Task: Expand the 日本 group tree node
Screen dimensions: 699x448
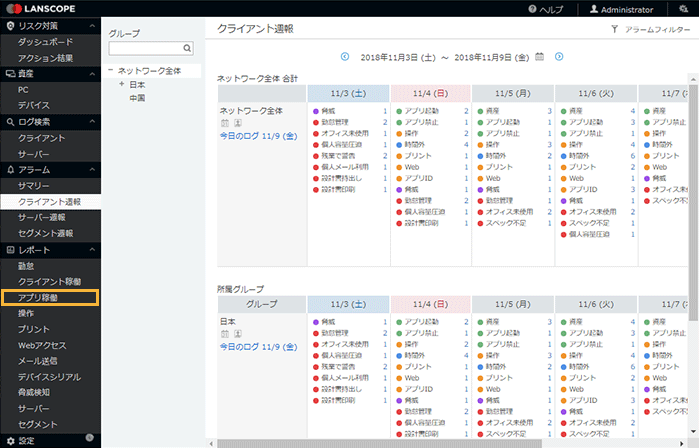Action: tap(121, 84)
